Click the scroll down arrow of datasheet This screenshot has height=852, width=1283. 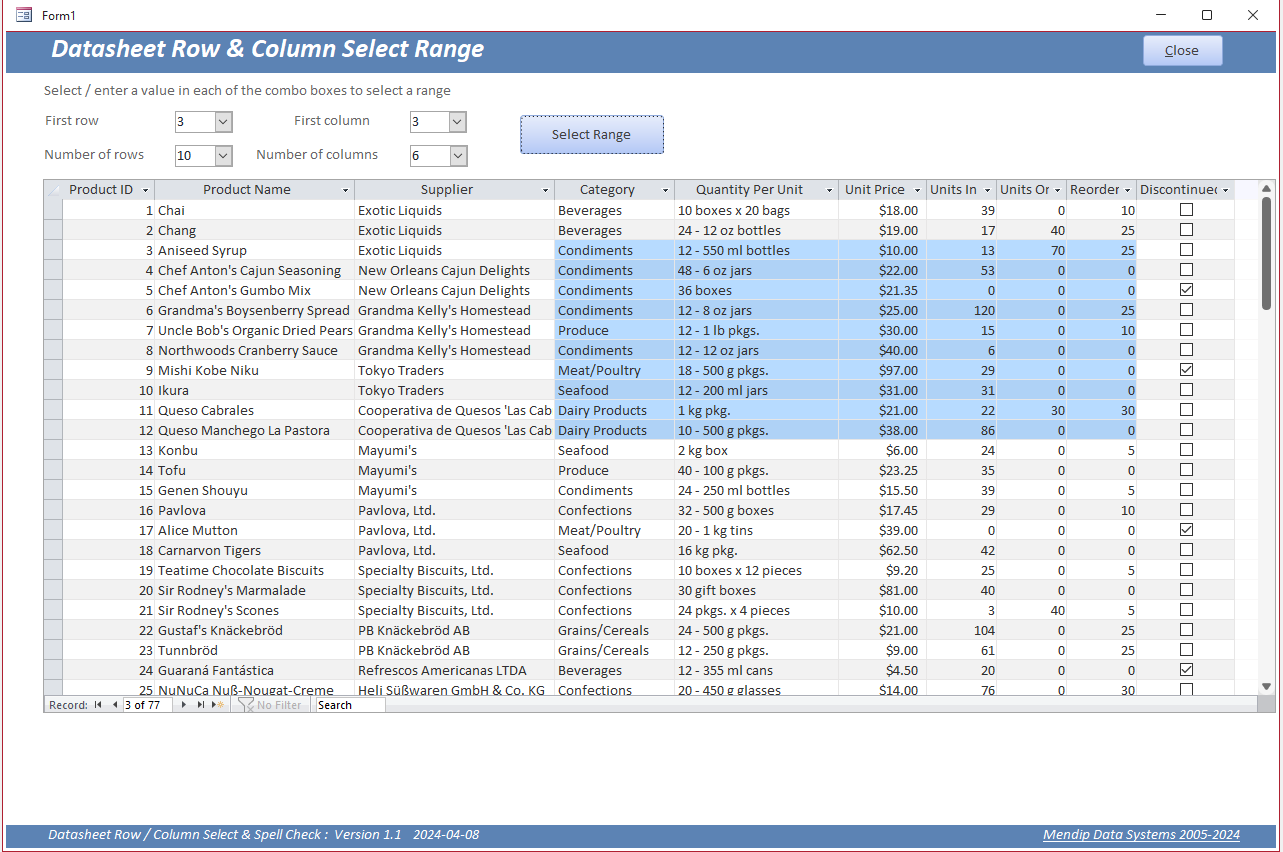click(x=1266, y=687)
